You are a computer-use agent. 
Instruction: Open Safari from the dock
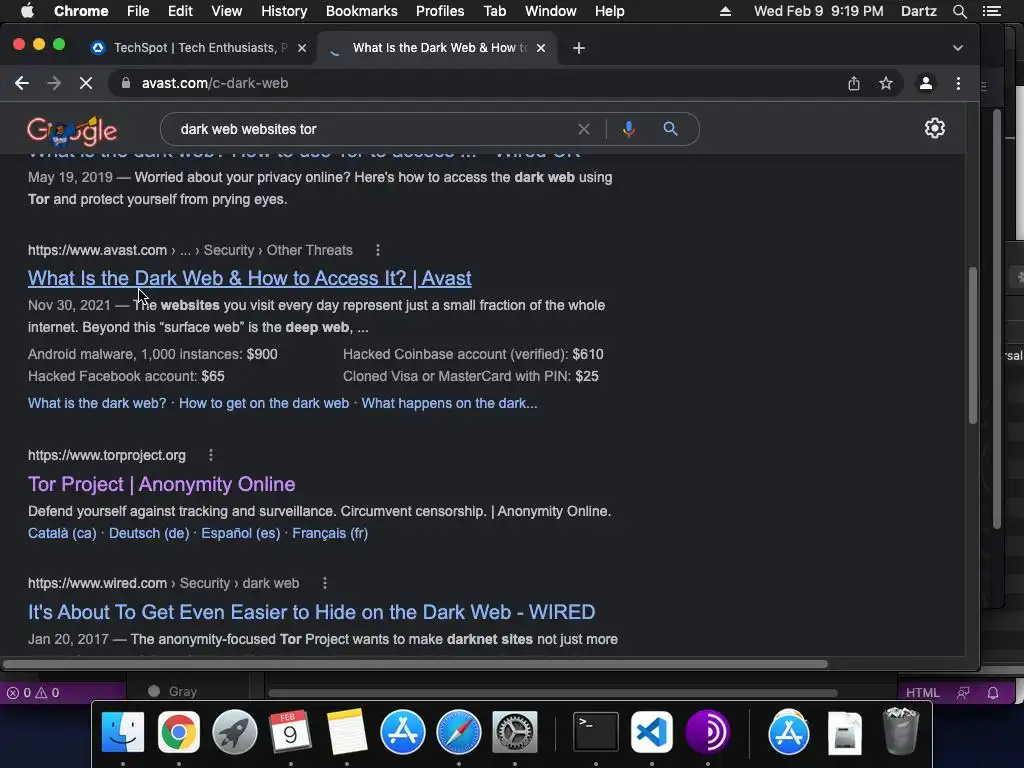tap(458, 731)
